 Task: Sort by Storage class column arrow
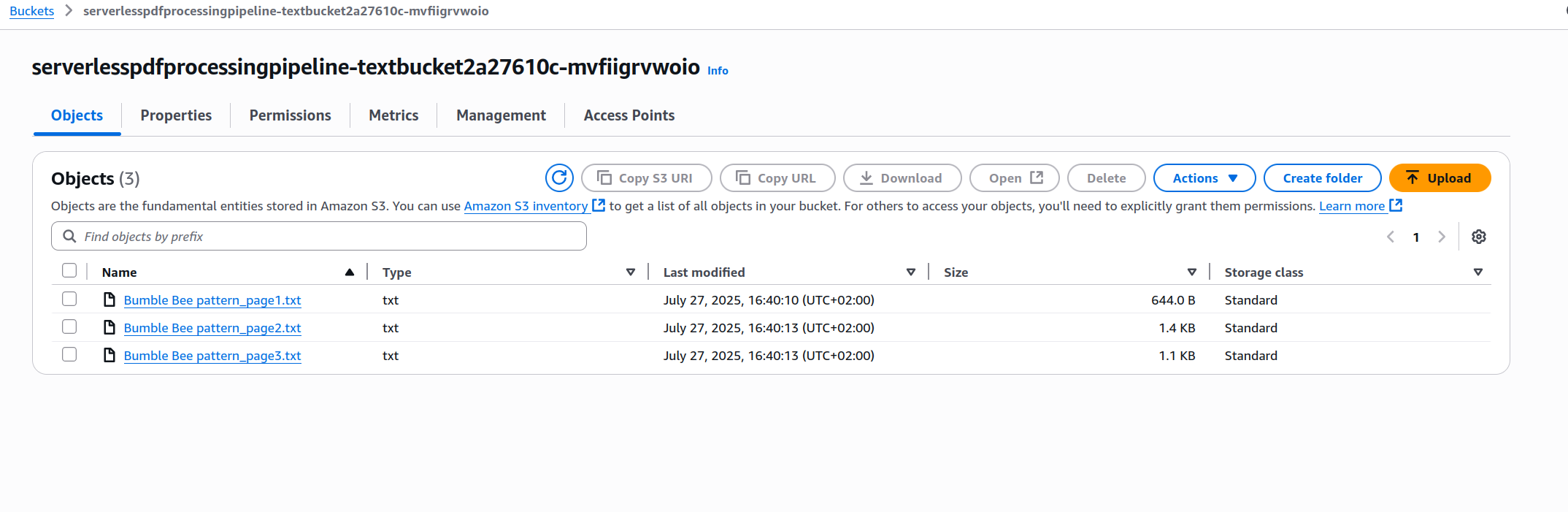click(x=1478, y=272)
